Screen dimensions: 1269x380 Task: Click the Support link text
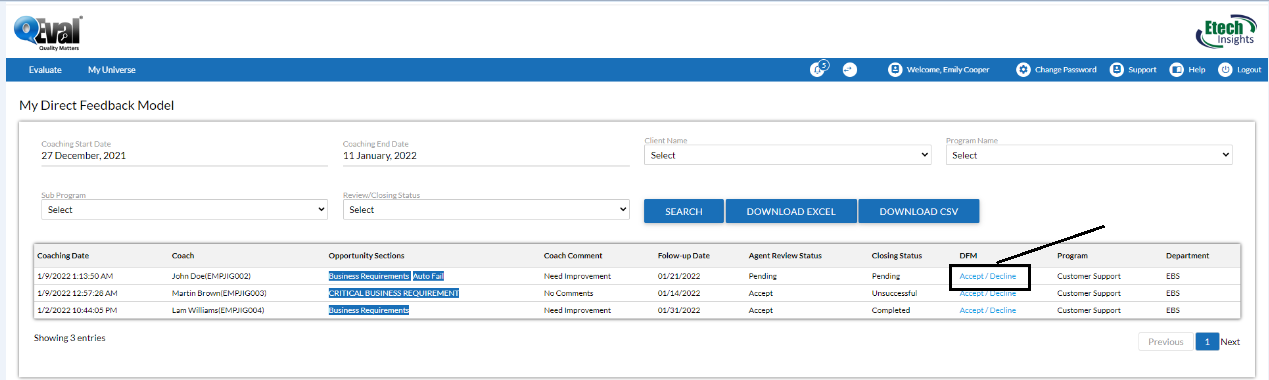coord(1142,70)
